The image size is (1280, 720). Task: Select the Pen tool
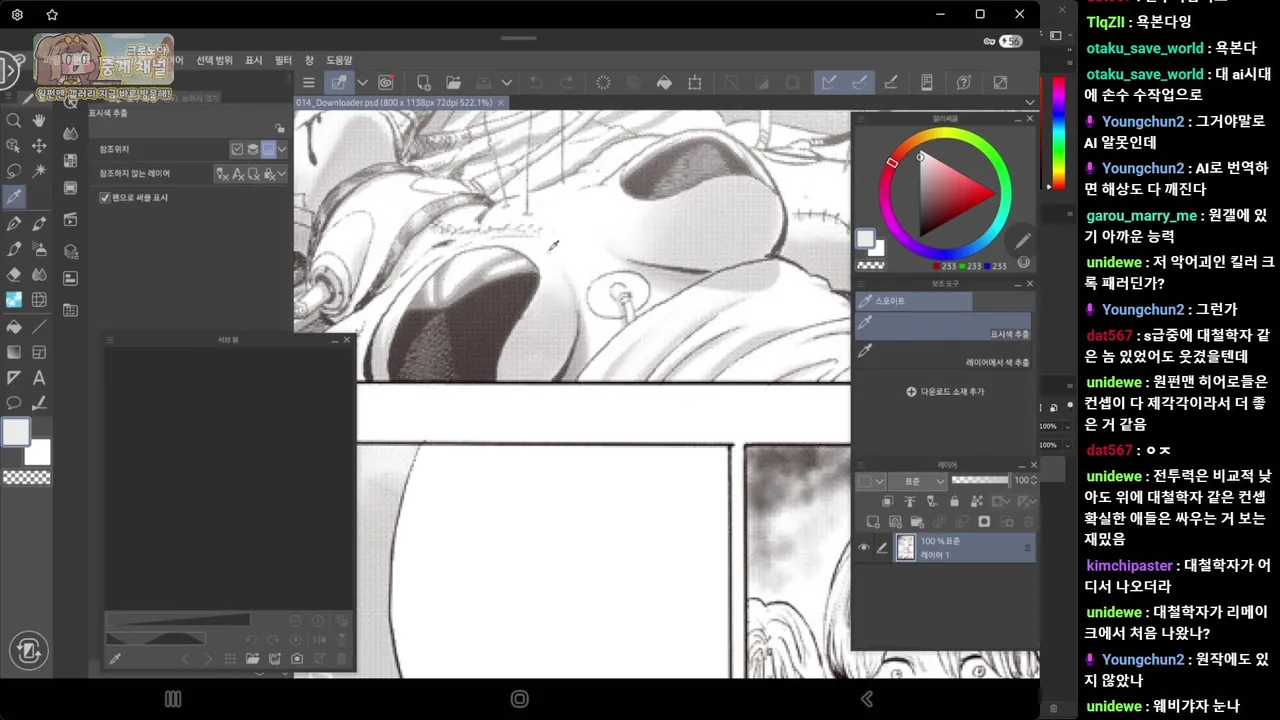point(14,223)
